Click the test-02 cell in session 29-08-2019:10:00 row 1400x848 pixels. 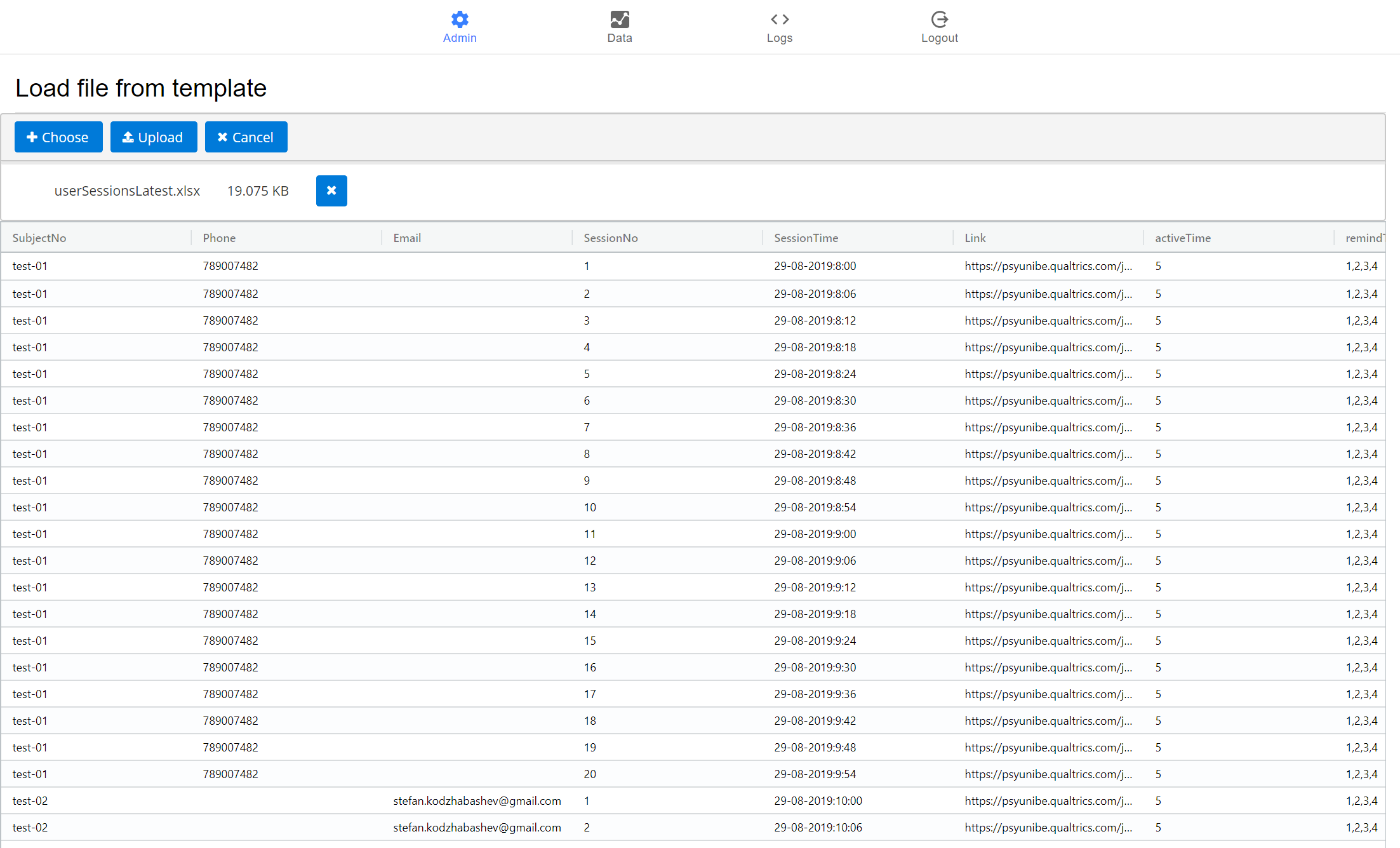[x=30, y=801]
